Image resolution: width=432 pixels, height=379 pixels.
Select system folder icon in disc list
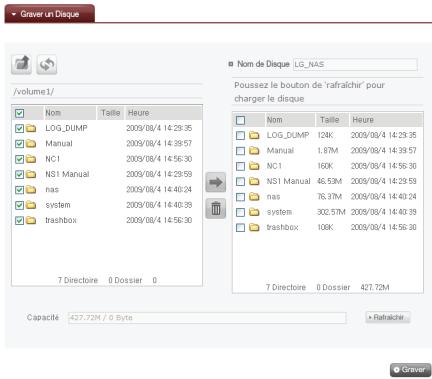pos(254,212)
